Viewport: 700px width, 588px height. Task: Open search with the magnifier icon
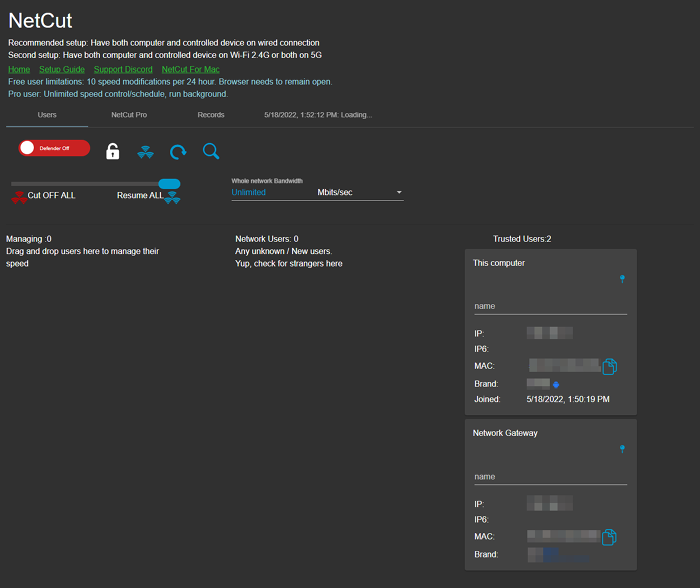point(211,151)
